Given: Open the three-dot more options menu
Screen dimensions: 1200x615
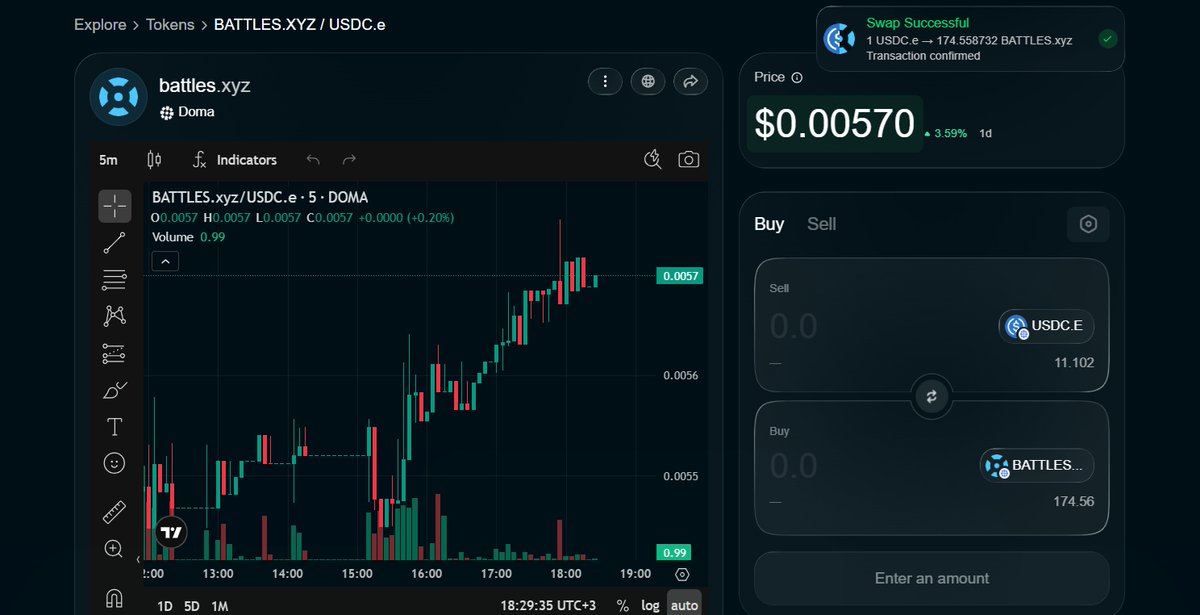Looking at the screenshot, I should click(605, 82).
